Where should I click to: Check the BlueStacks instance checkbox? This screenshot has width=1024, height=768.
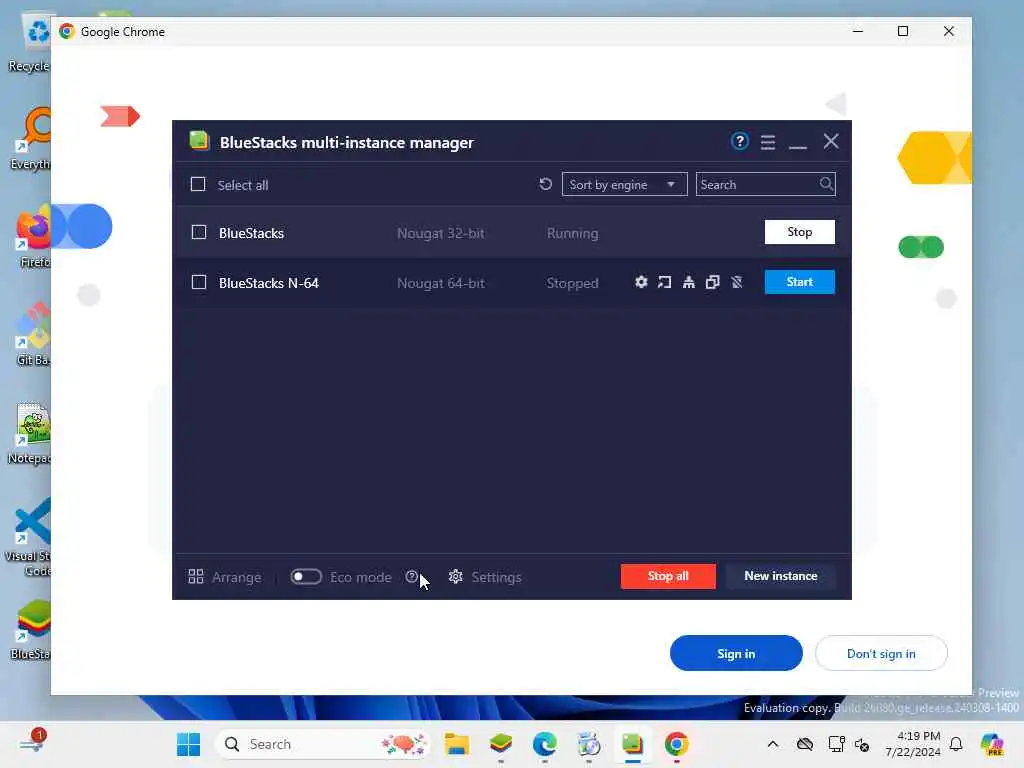click(199, 232)
